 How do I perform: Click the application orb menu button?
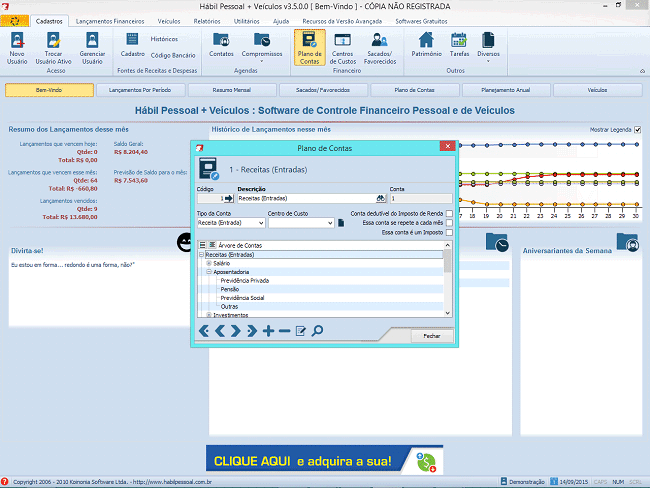(15, 21)
